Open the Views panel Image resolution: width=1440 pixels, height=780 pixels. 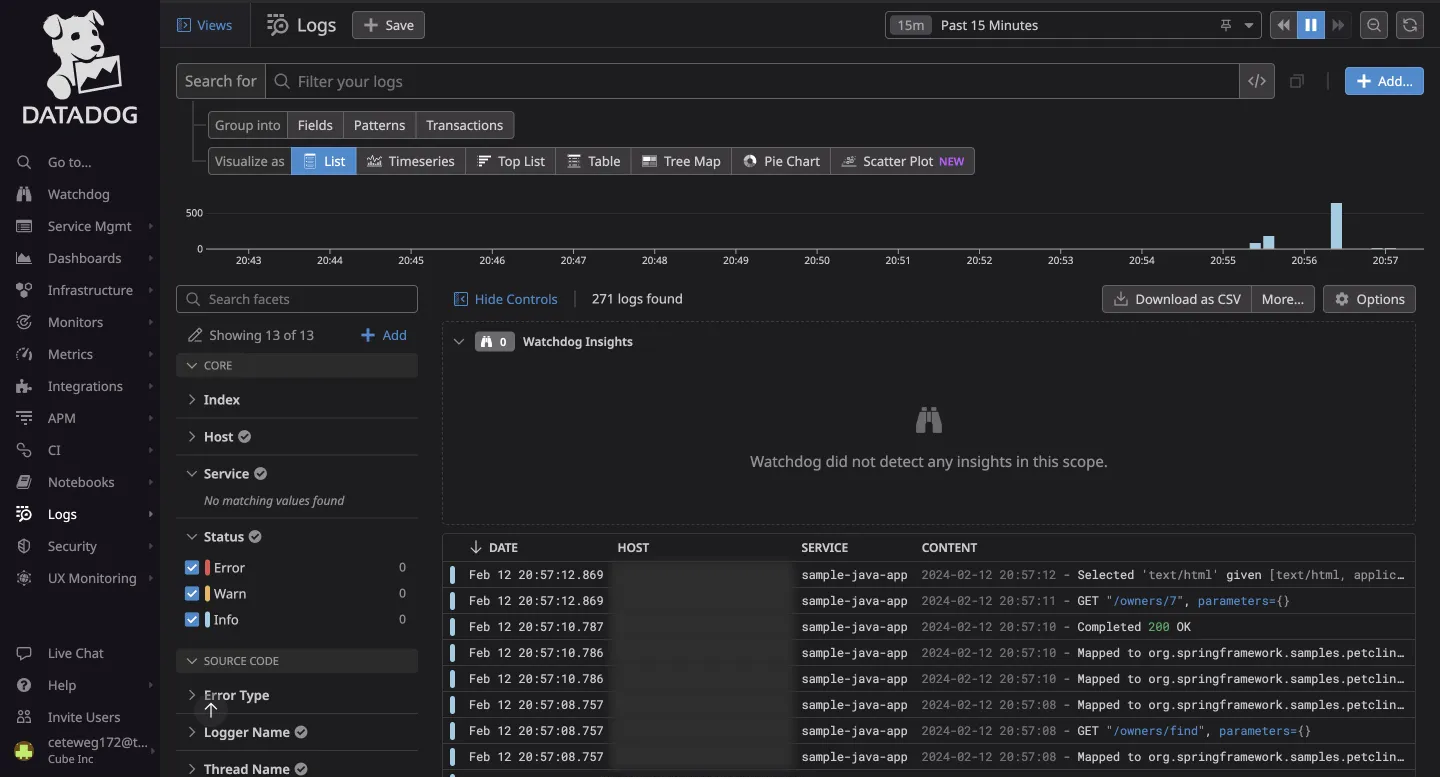[x=204, y=25]
